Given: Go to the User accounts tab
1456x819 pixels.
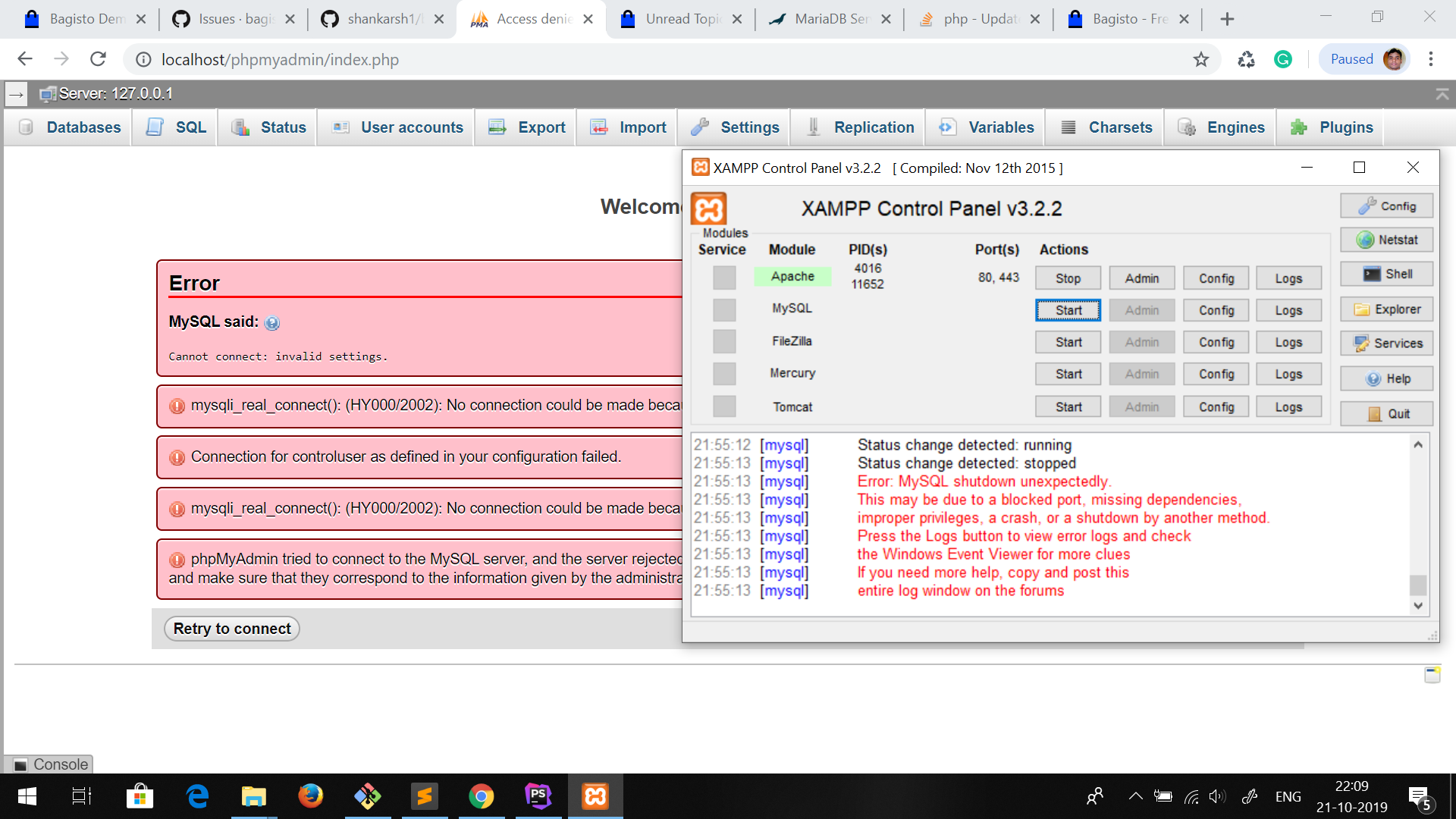Looking at the screenshot, I should tap(397, 127).
